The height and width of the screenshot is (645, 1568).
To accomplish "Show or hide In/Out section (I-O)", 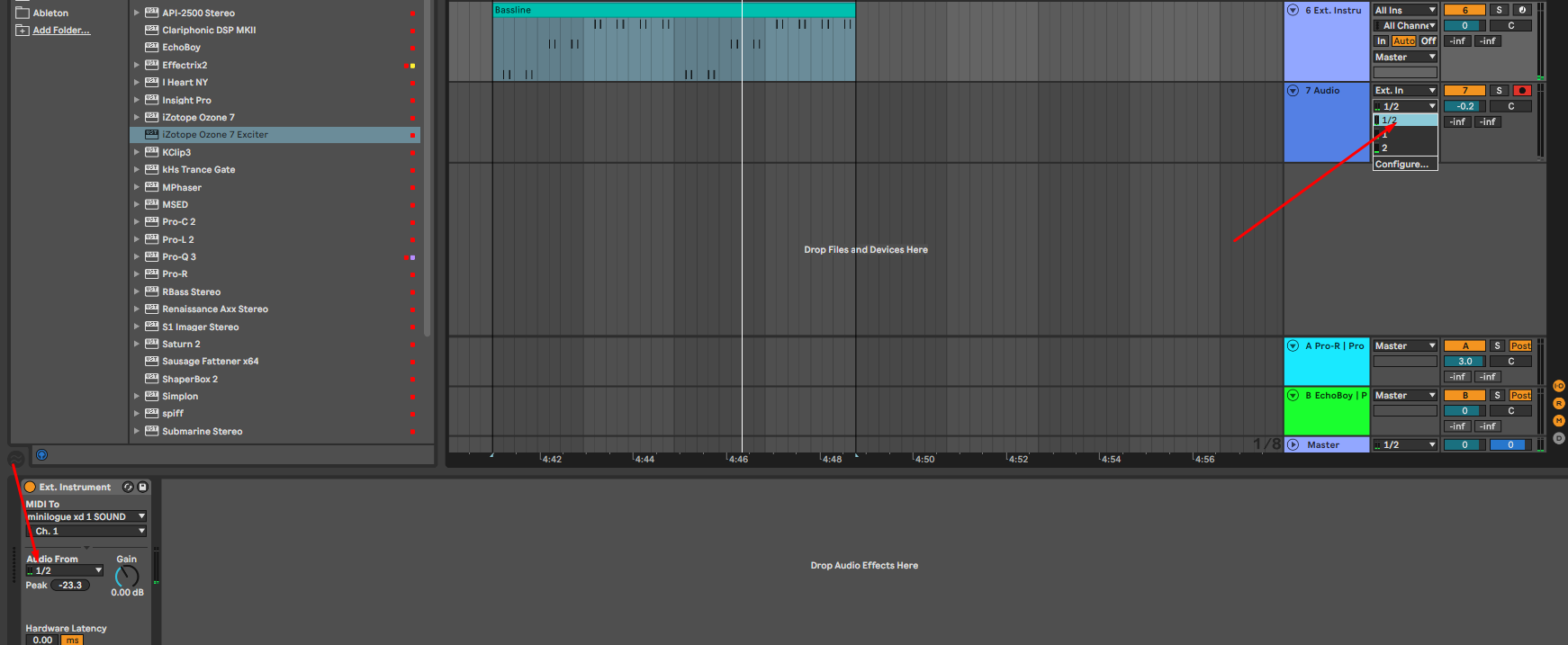I will [1559, 386].
